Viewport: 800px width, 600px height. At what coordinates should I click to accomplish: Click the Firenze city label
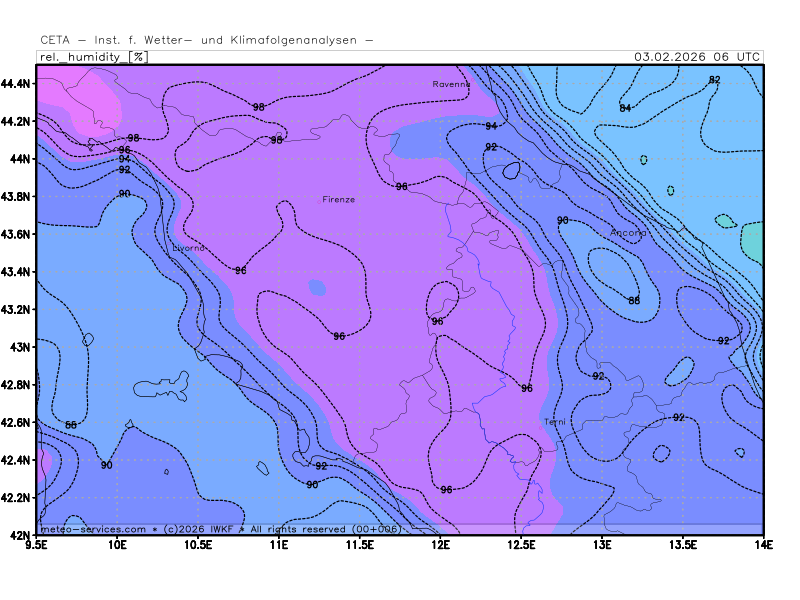tap(338, 200)
